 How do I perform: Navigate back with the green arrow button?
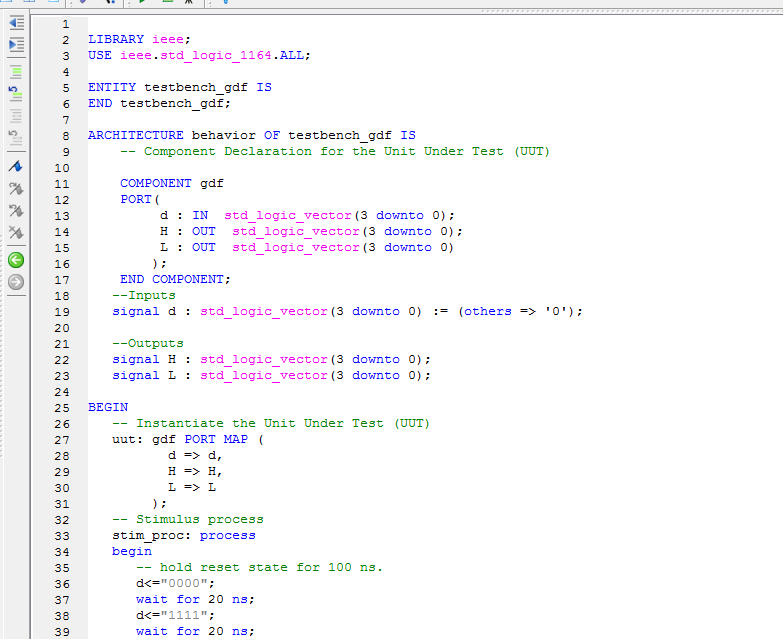[16, 260]
